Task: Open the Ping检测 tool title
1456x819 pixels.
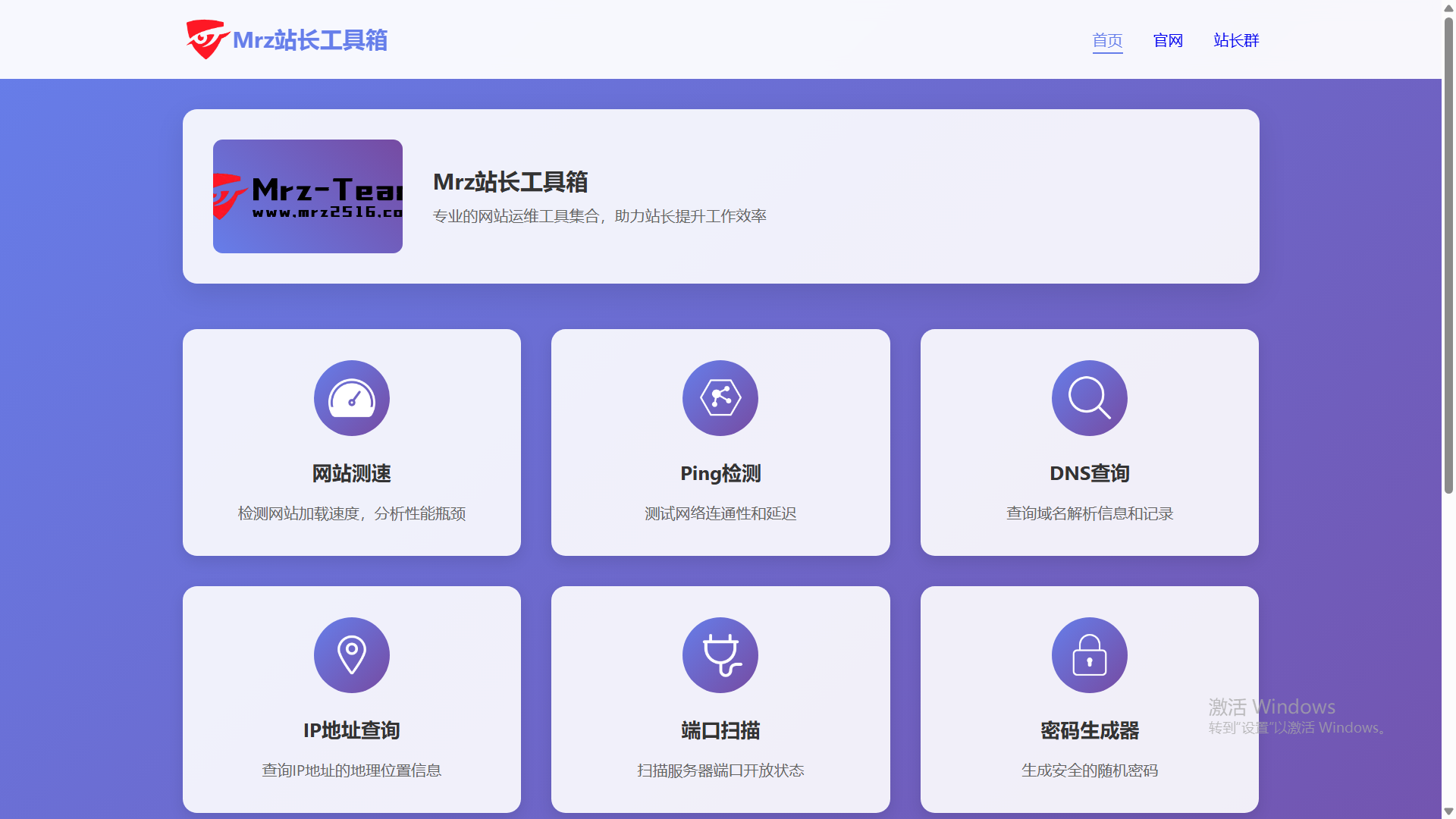Action: point(720,474)
